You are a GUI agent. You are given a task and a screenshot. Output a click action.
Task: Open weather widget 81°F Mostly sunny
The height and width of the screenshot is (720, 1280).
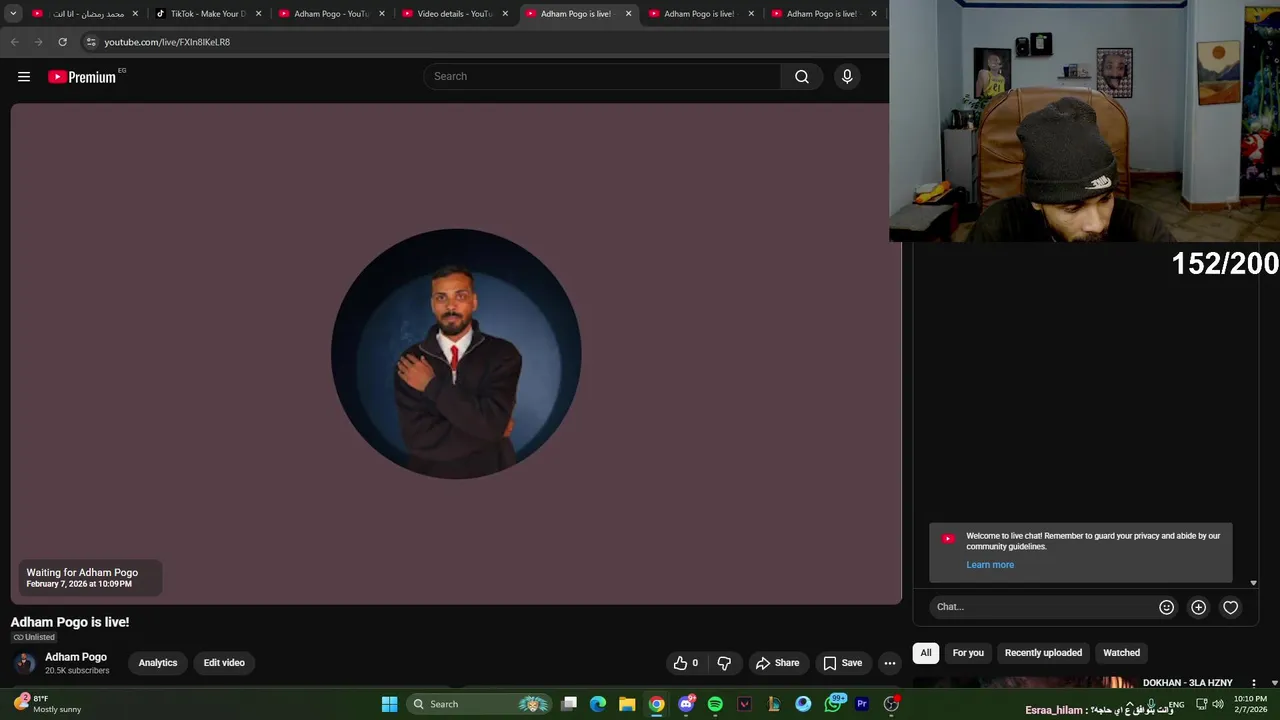[48, 704]
